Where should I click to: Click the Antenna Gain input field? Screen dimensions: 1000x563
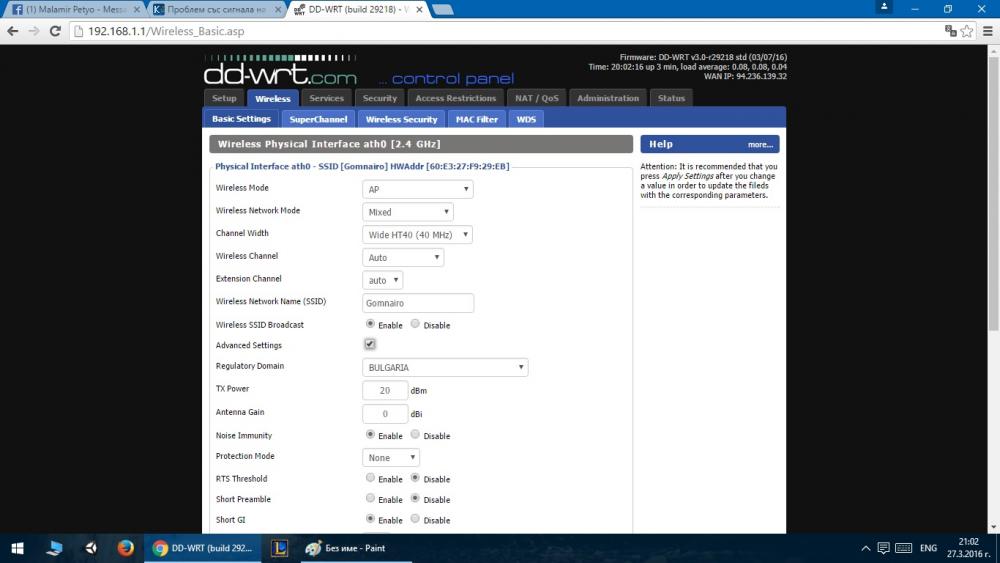coord(385,414)
